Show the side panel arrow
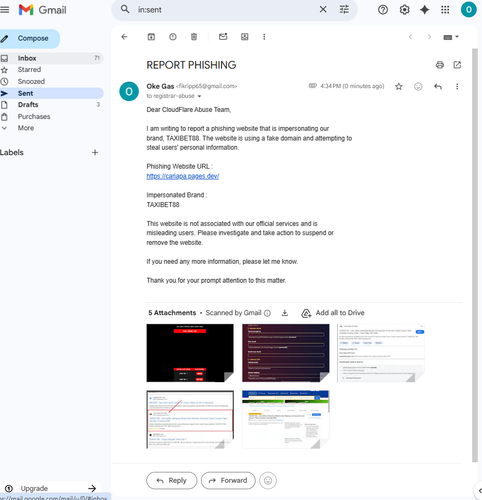 [479, 491]
